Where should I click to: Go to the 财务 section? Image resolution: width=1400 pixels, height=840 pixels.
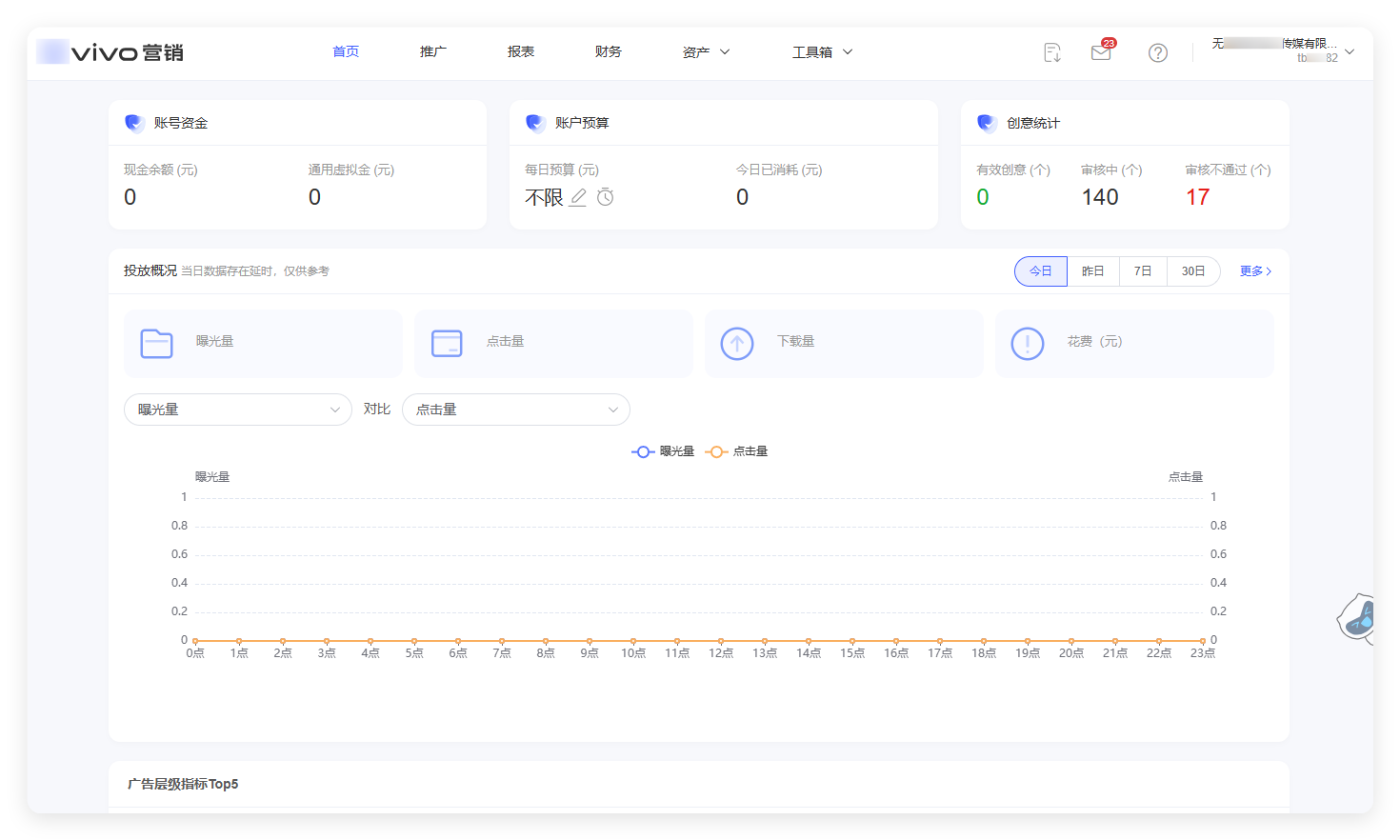[x=608, y=51]
